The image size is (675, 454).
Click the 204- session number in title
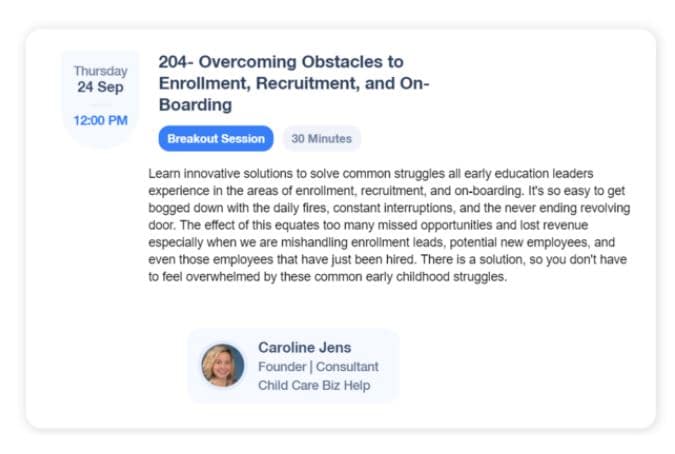[175, 62]
